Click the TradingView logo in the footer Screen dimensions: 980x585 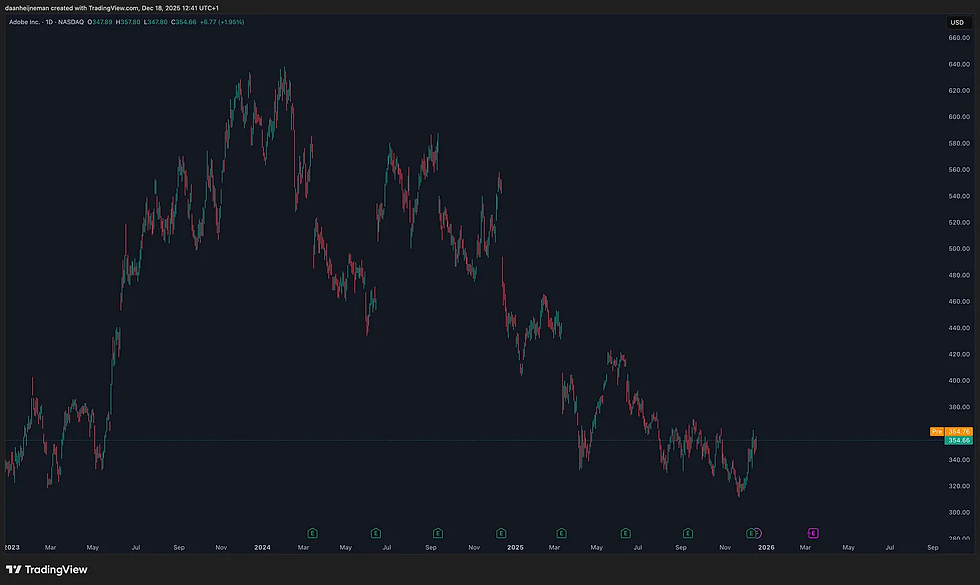47,569
